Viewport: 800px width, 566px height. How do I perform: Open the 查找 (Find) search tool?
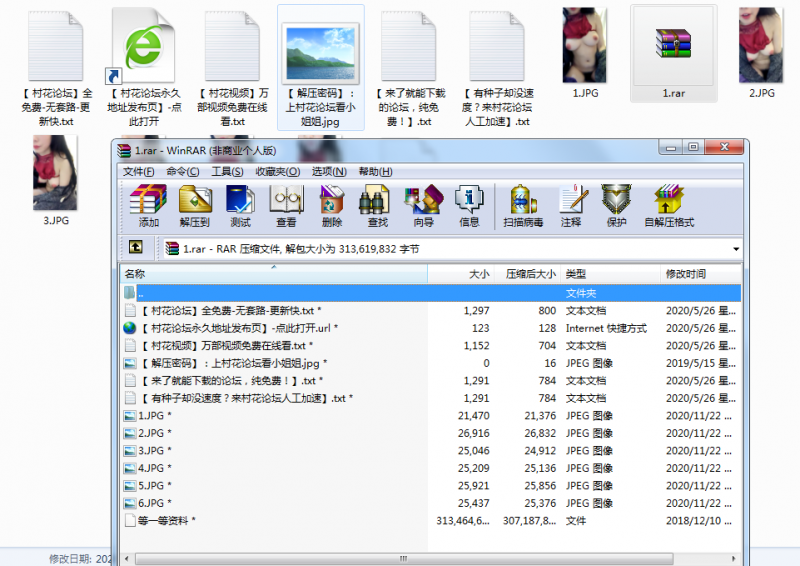377,204
